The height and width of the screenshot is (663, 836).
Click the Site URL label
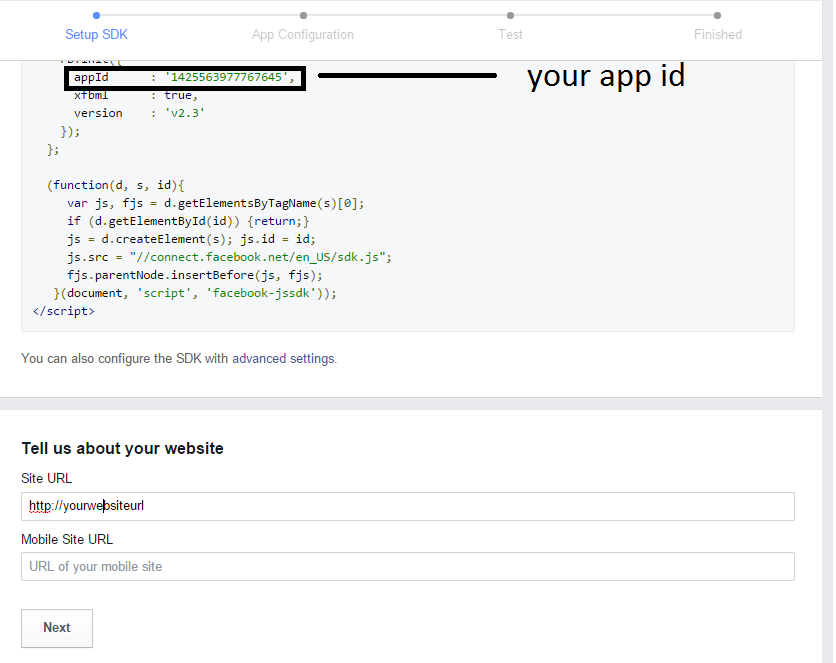click(x=46, y=479)
